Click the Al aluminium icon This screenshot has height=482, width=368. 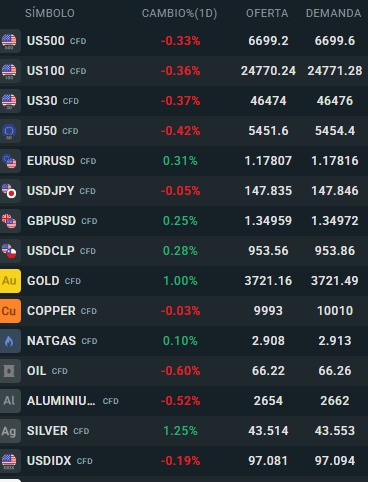point(9,401)
